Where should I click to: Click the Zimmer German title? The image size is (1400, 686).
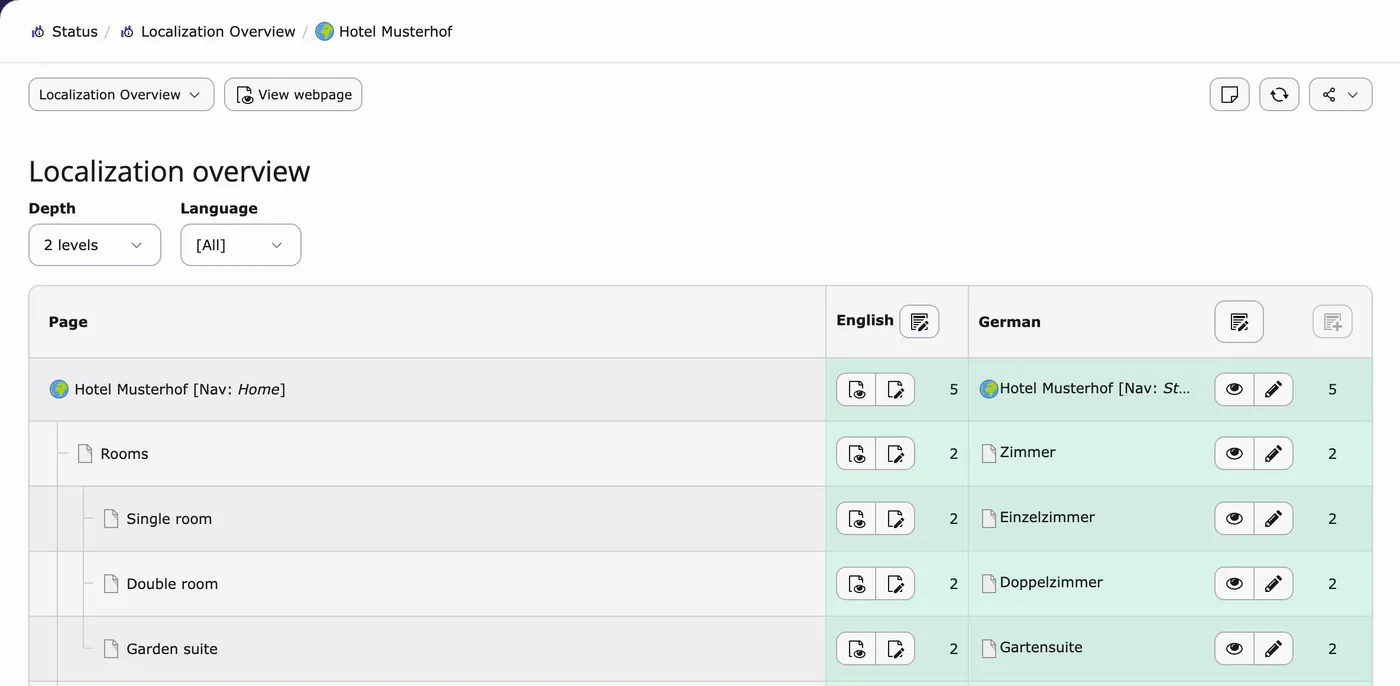point(1028,452)
